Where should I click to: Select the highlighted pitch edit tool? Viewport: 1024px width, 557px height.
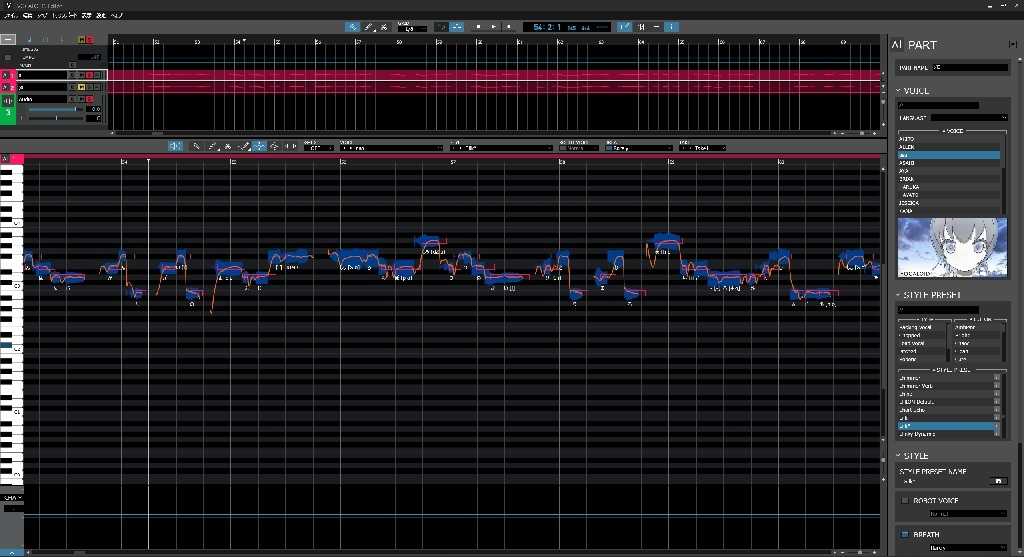pyautogui.click(x=259, y=146)
